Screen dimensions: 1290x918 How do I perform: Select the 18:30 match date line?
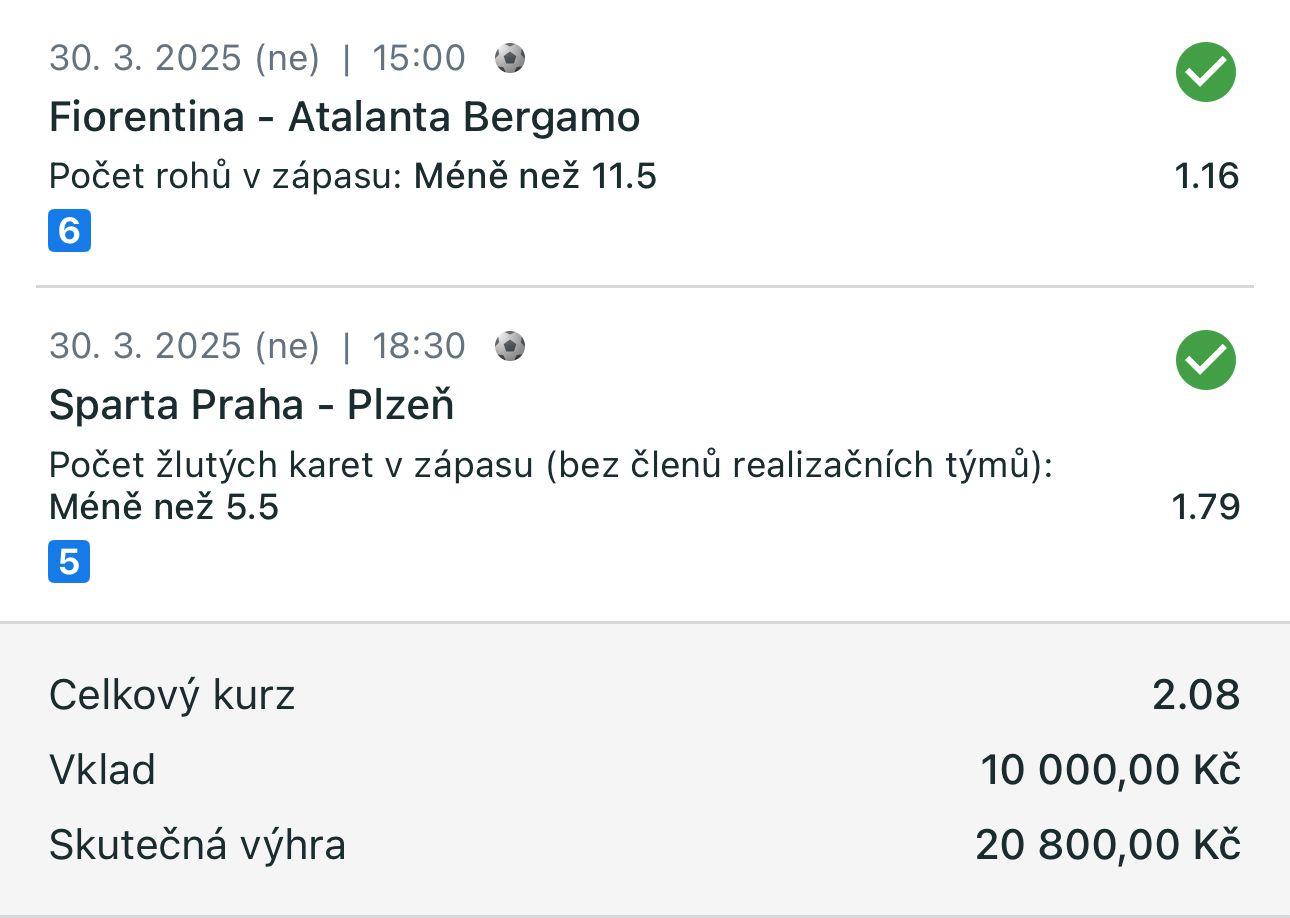tap(257, 347)
